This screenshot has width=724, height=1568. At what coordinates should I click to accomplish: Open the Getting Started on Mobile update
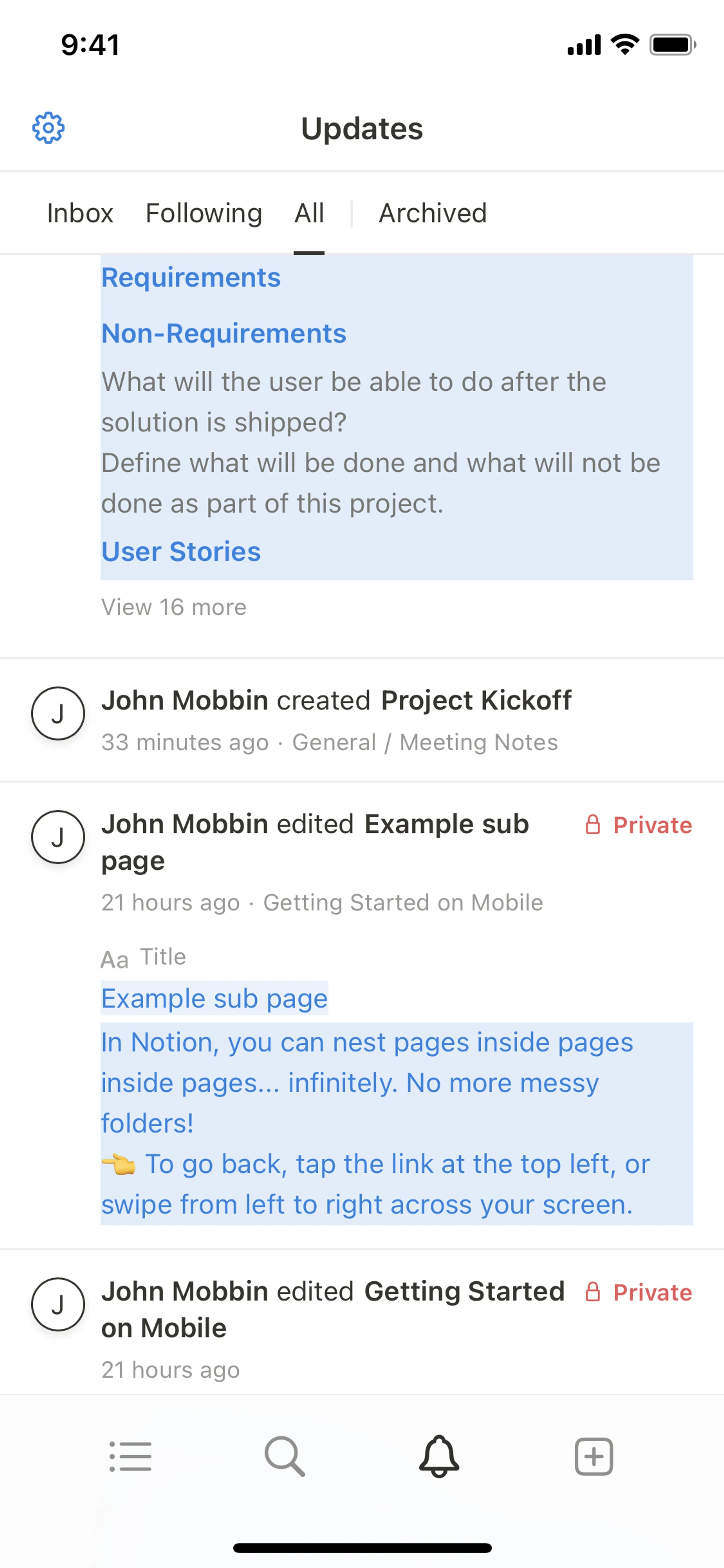point(333,1309)
